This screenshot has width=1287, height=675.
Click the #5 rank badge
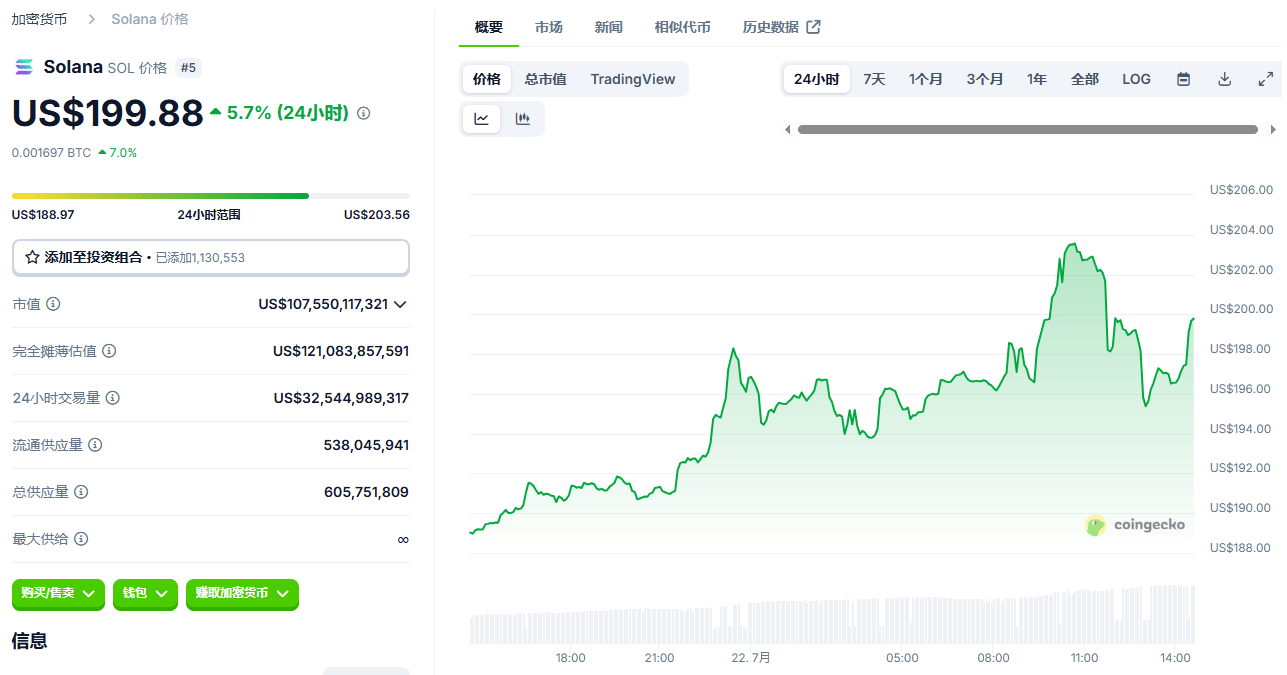pos(188,68)
